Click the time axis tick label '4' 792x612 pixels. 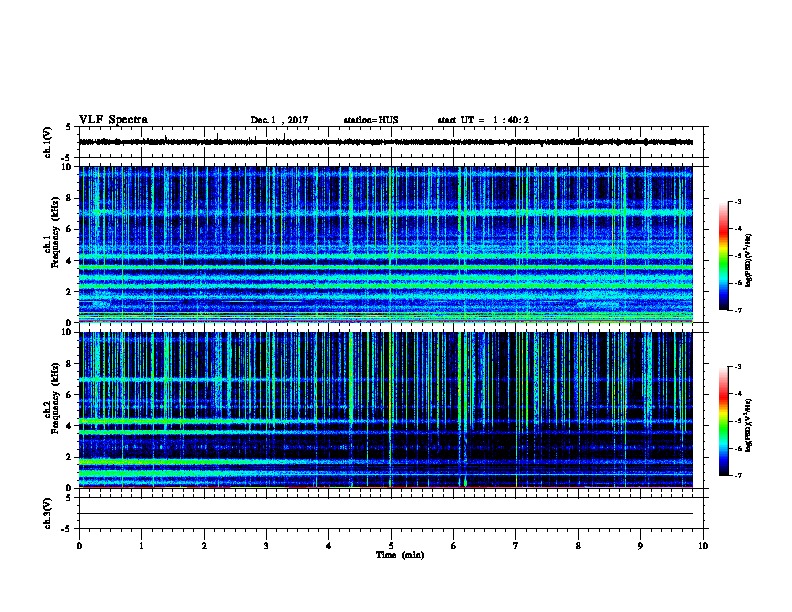click(329, 546)
